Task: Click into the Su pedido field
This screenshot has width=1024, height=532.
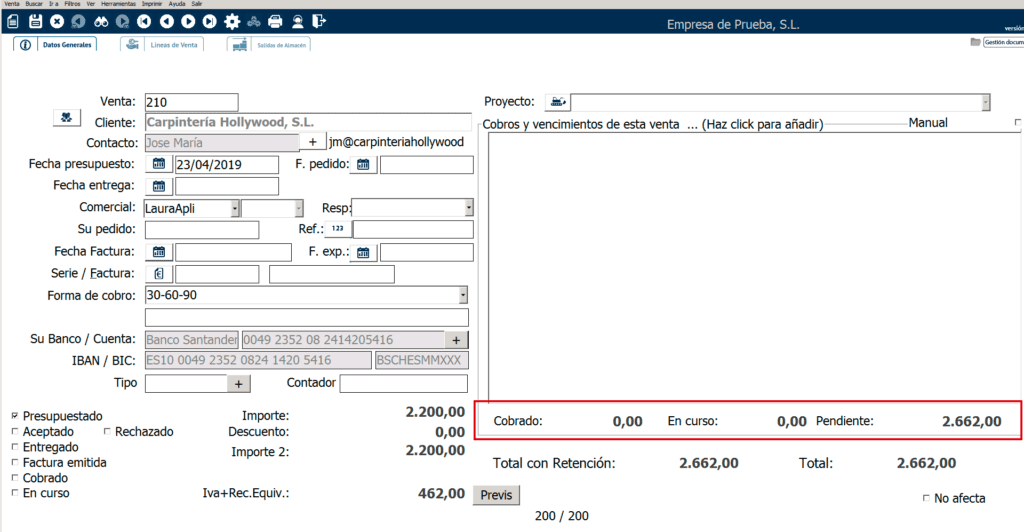Action: coord(201,230)
